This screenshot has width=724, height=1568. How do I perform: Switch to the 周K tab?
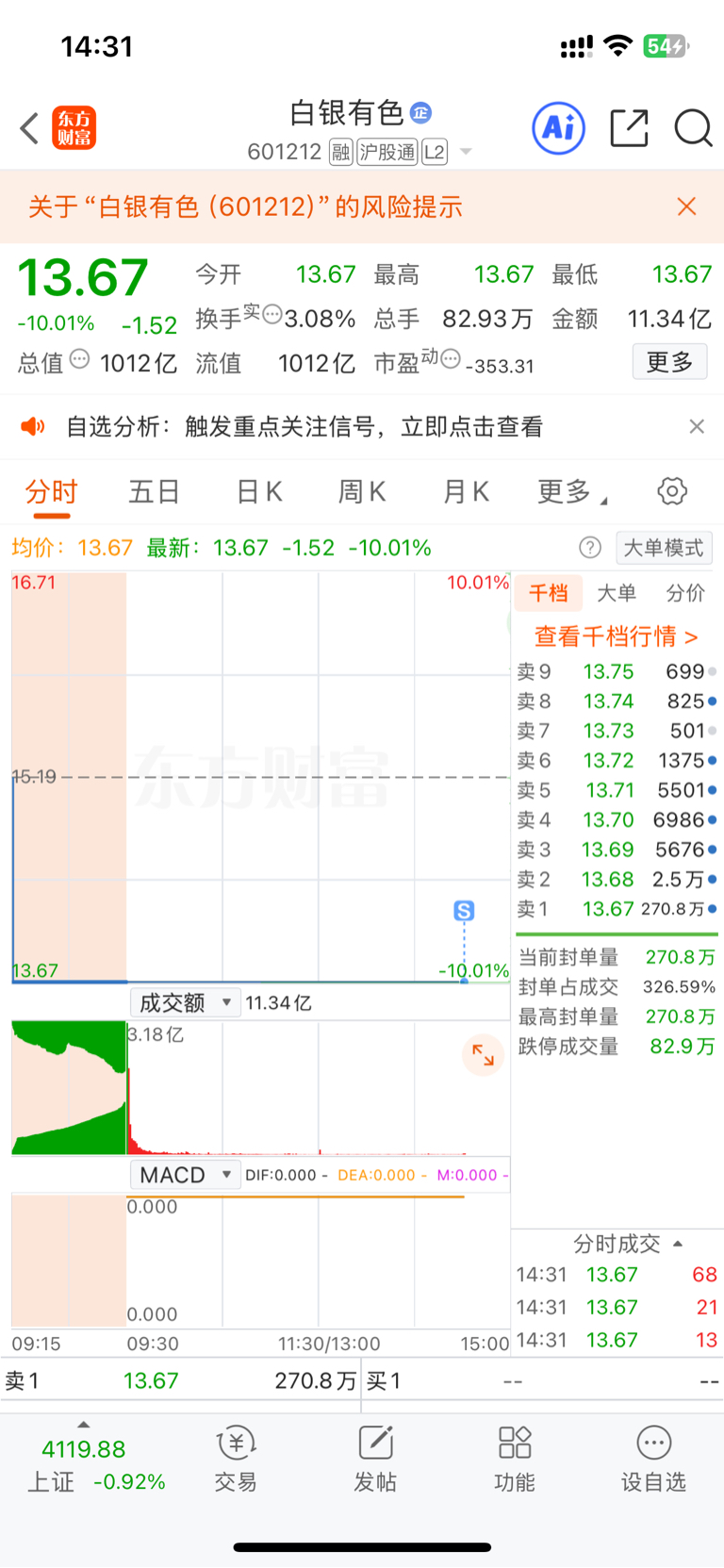pyautogui.click(x=362, y=491)
